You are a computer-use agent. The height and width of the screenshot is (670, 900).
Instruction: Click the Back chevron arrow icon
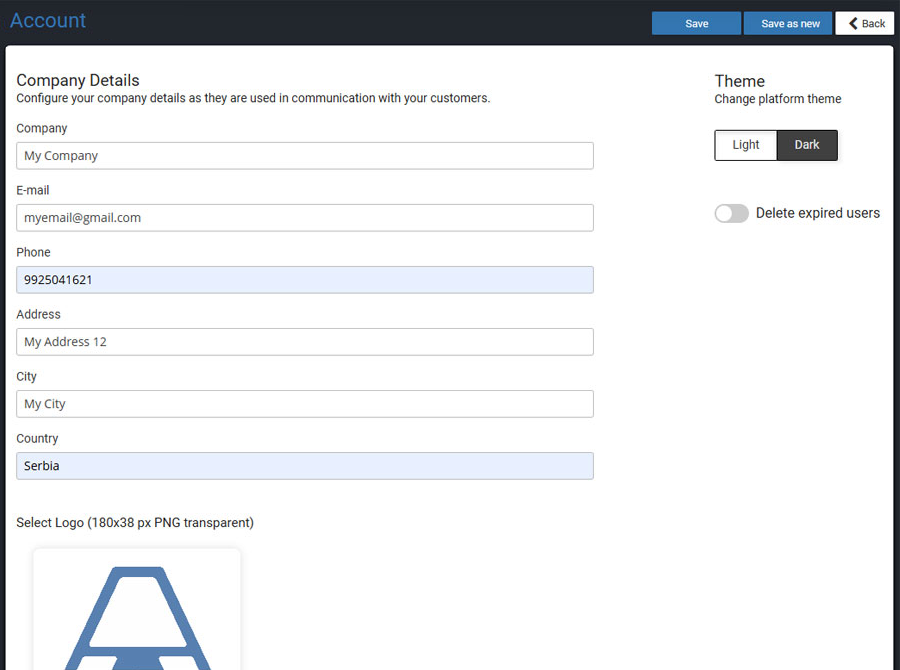(x=853, y=24)
